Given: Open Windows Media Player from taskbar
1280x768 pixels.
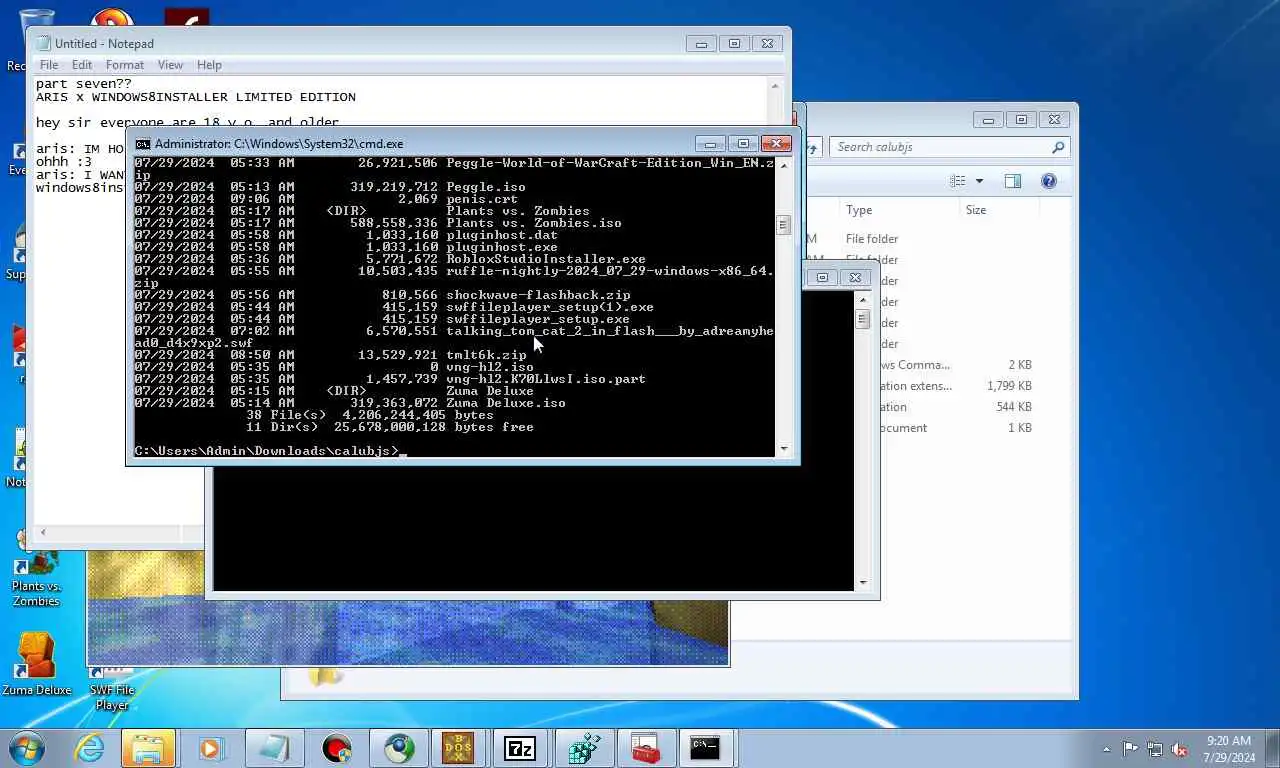Looking at the screenshot, I should tap(211, 748).
